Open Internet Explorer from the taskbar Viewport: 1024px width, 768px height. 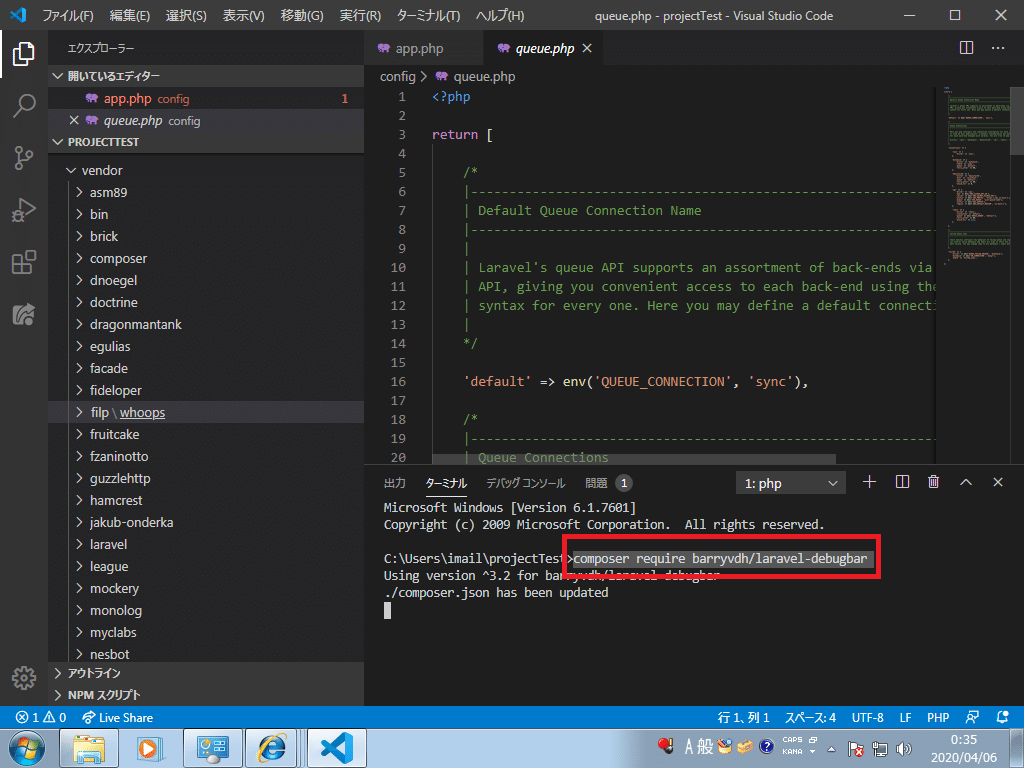[x=273, y=748]
